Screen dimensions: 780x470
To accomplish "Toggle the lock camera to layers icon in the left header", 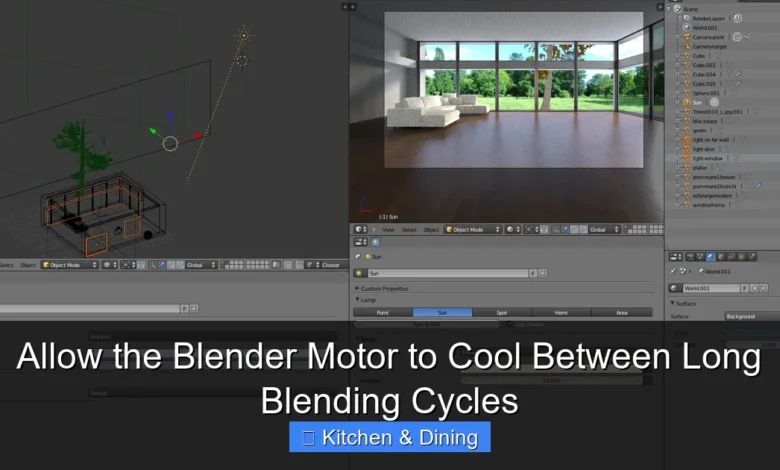I will pos(277,265).
